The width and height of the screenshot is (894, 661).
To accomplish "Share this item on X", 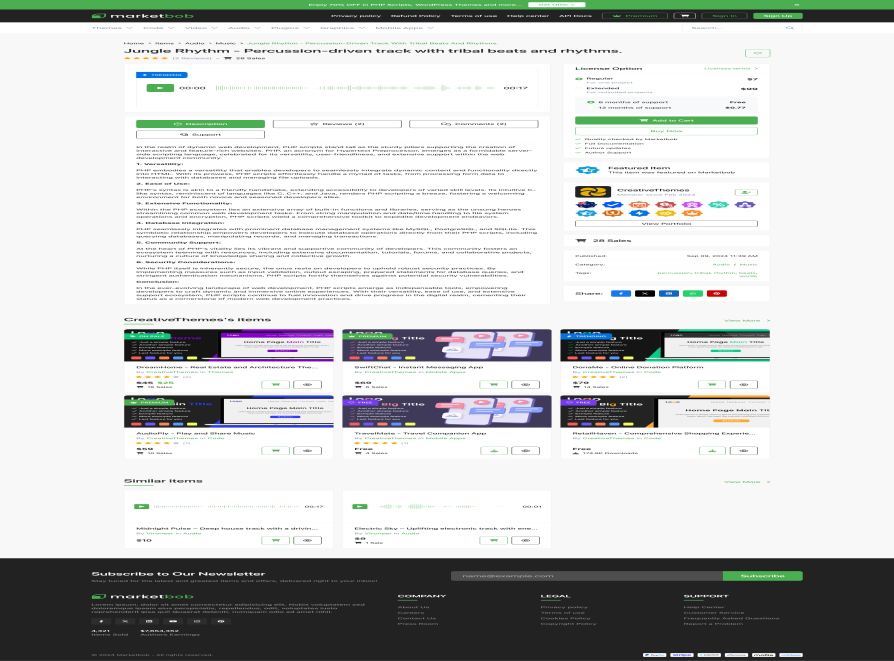I will click(645, 293).
